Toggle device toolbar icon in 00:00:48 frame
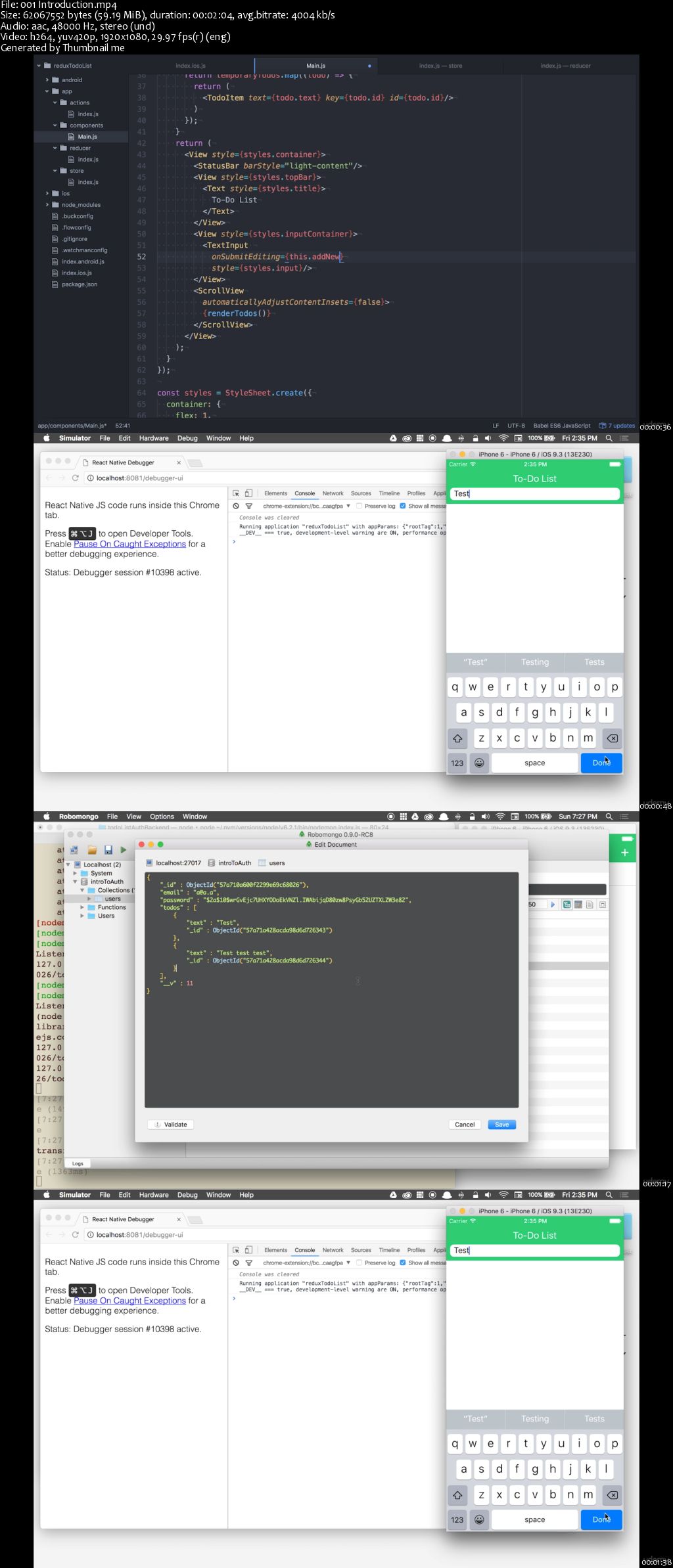The width and height of the screenshot is (673, 1568). click(248, 493)
